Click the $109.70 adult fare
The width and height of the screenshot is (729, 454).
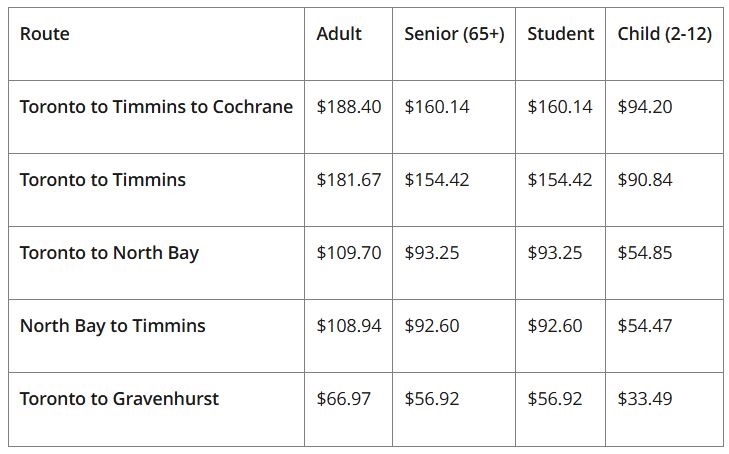pyautogui.click(x=348, y=253)
